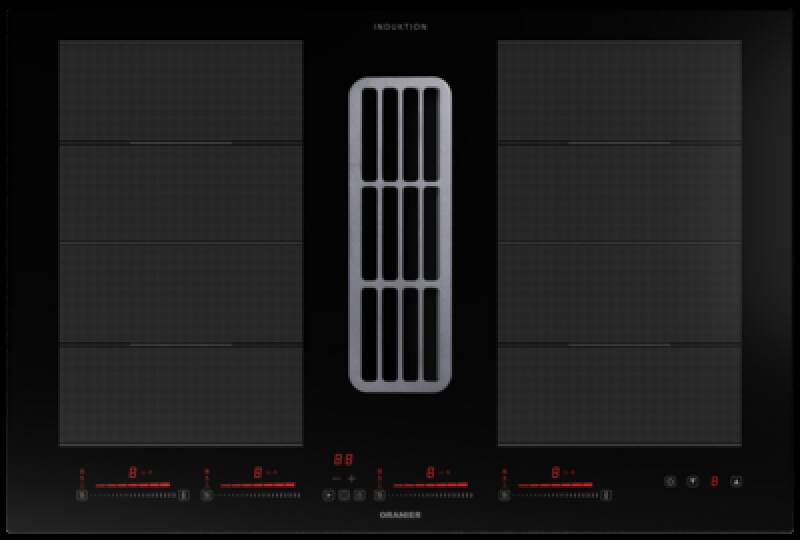Touch the top-left cooking zone
Image resolution: width=800 pixels, height=540 pixels.
(x=180, y=92)
